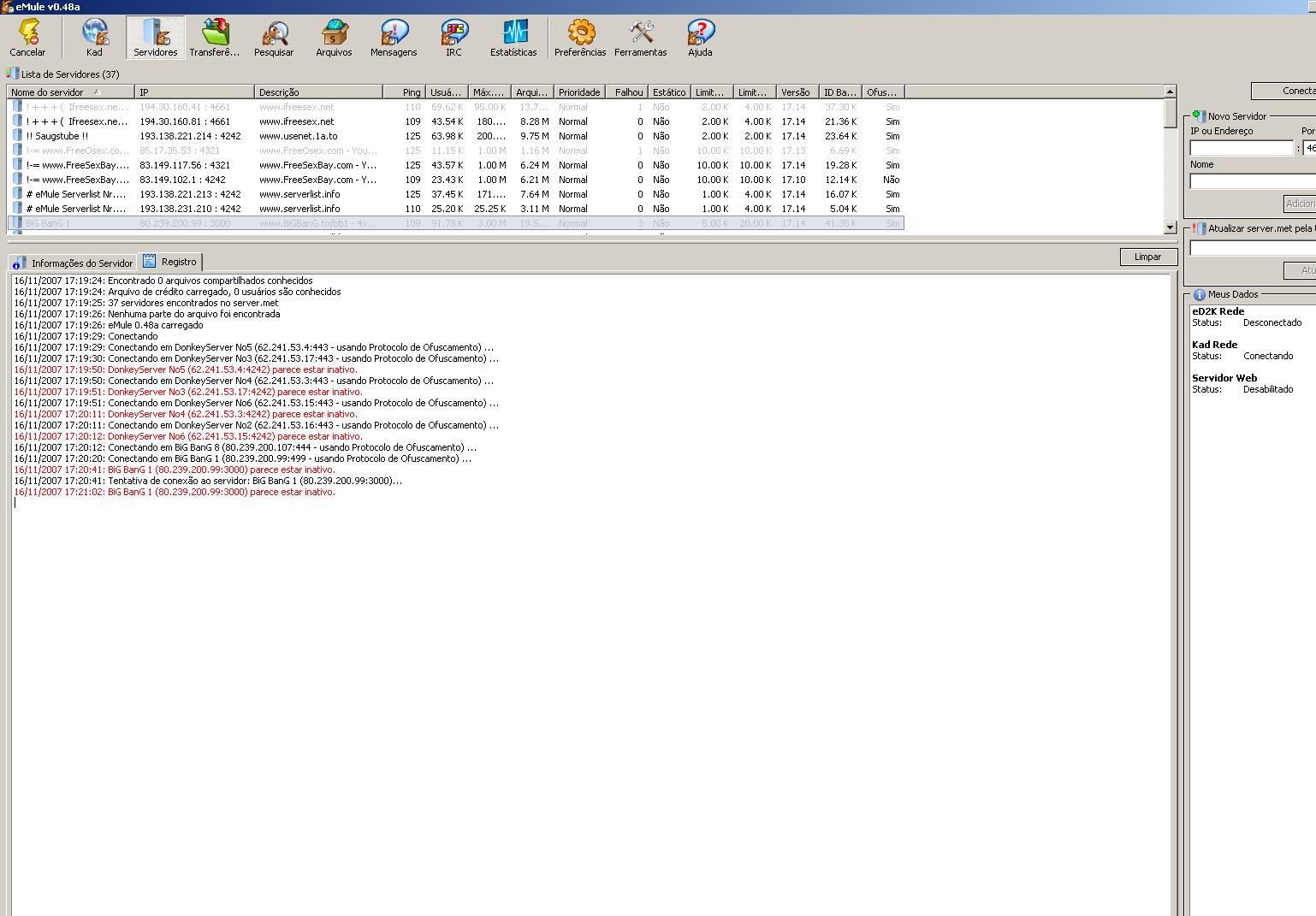The image size is (1316, 916).
Task: Select the '!! Saugstube !!' server row
Action: click(455, 136)
